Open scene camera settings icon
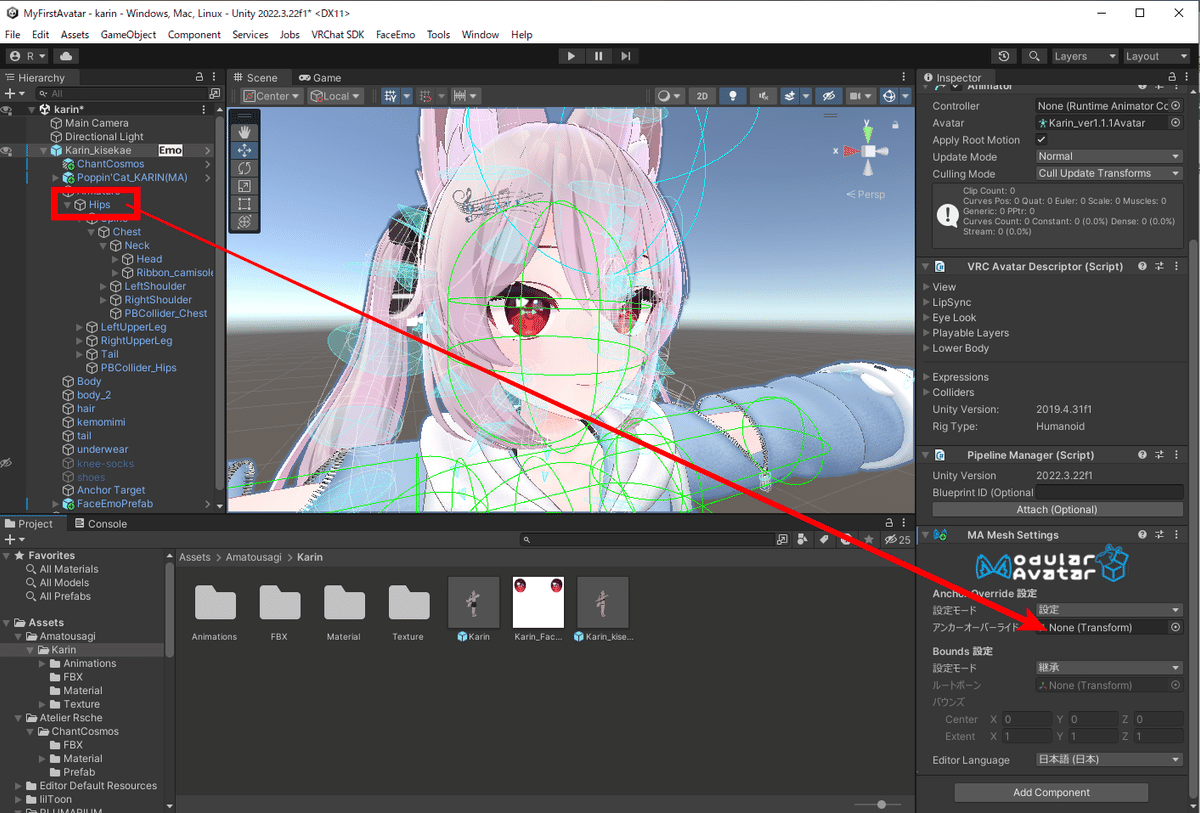The width and height of the screenshot is (1200, 813). [x=860, y=96]
